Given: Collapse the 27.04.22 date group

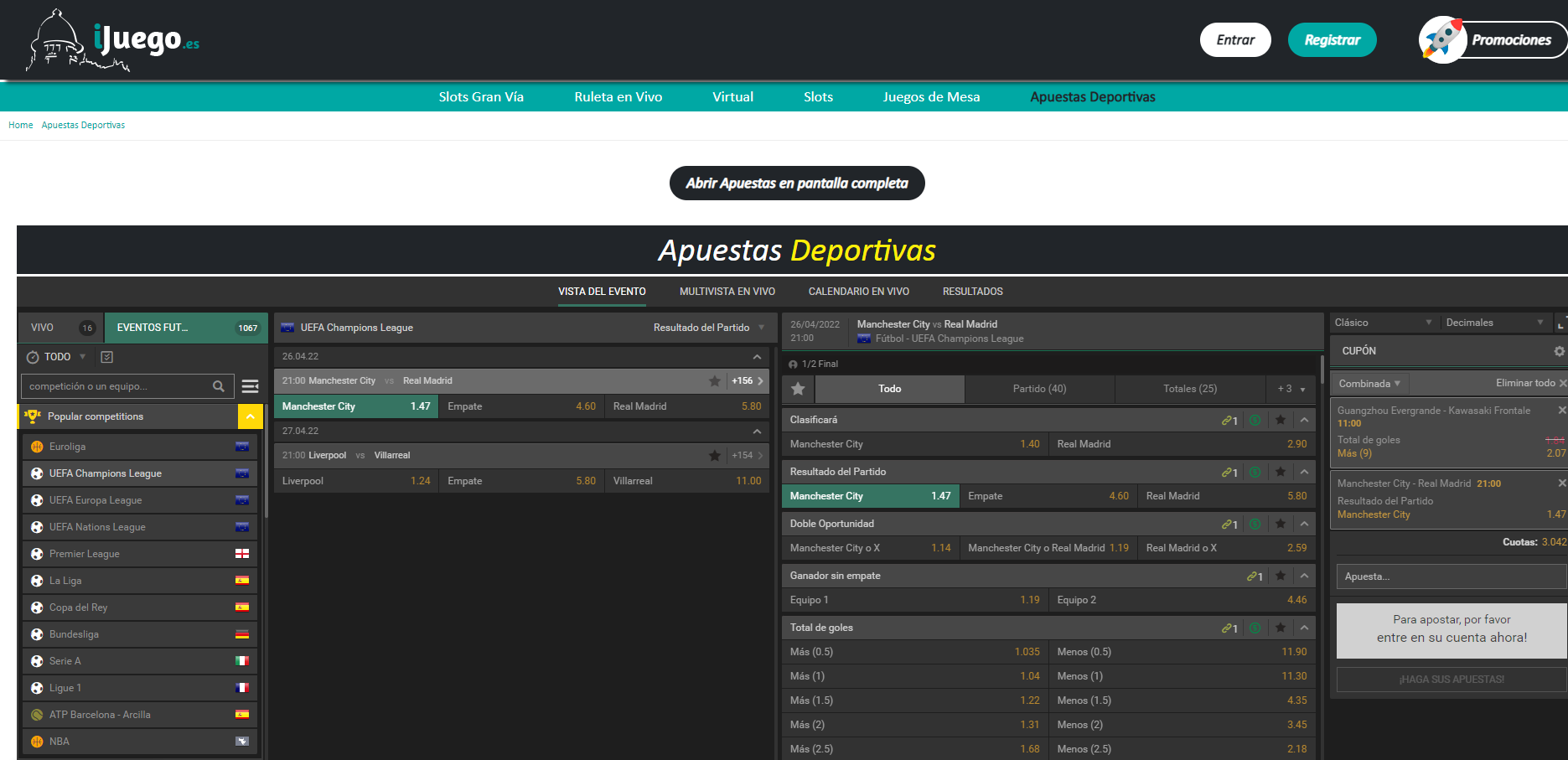Looking at the screenshot, I should tap(757, 432).
